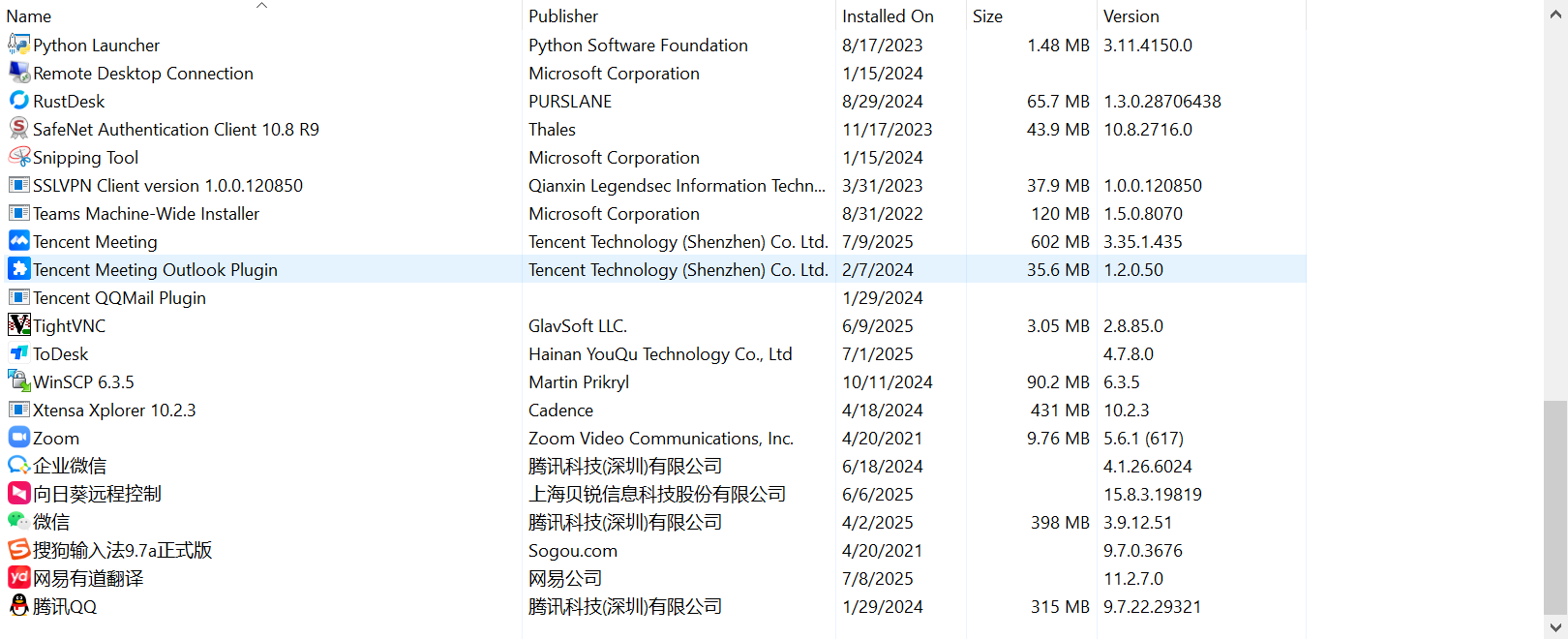Screen dimensions: 1568x639
Task: Click the Remote Desktop Connection icon
Action: (x=18, y=73)
